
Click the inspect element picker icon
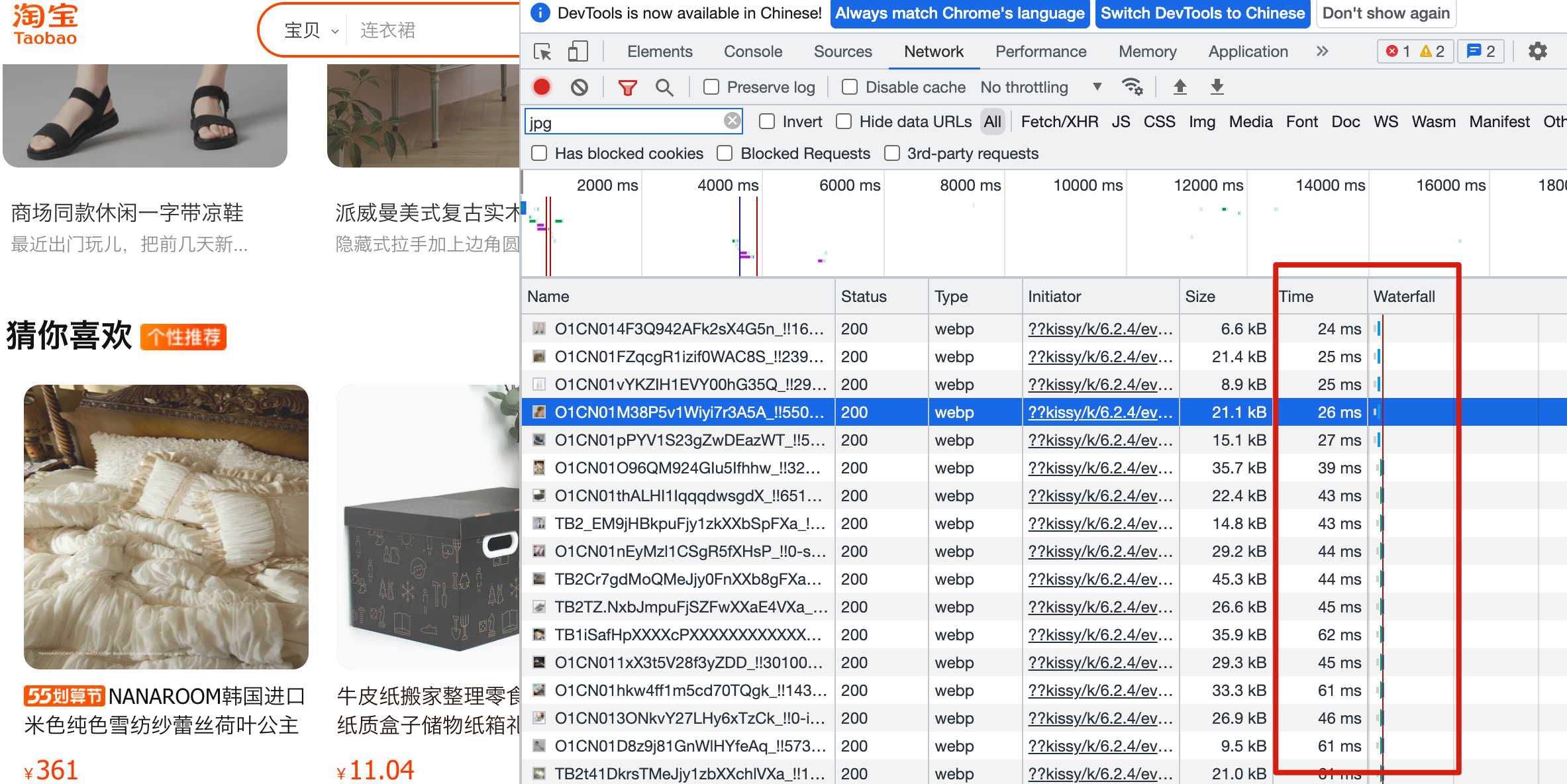point(542,52)
